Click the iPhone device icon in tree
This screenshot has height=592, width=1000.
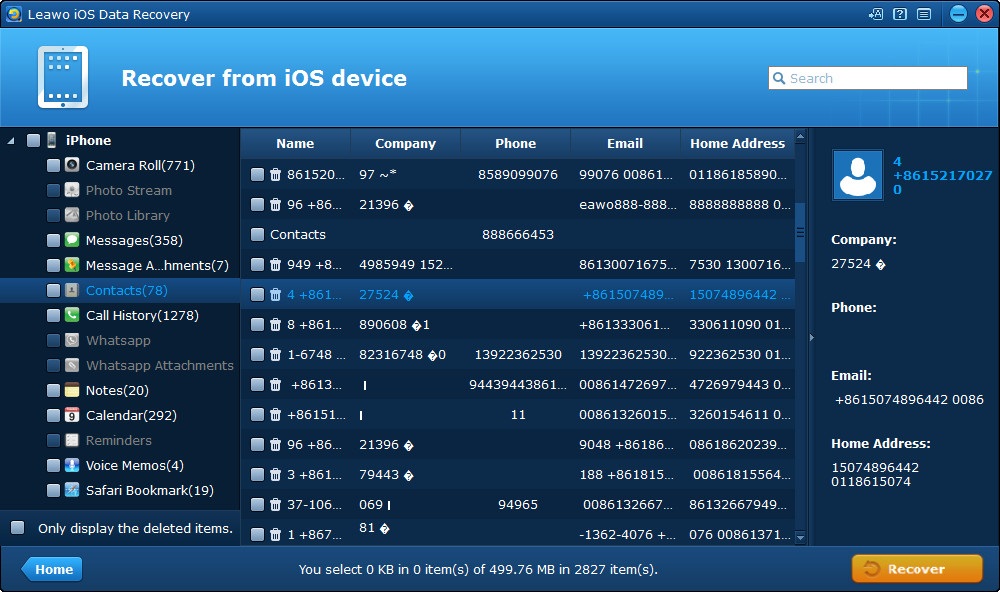52,140
